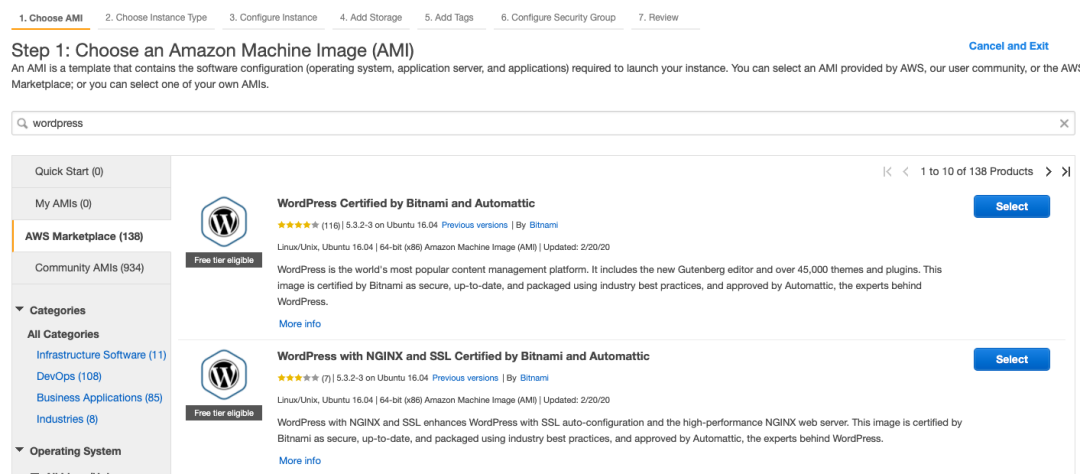Open Previous versions for WordPress with NGINX

(x=465, y=378)
